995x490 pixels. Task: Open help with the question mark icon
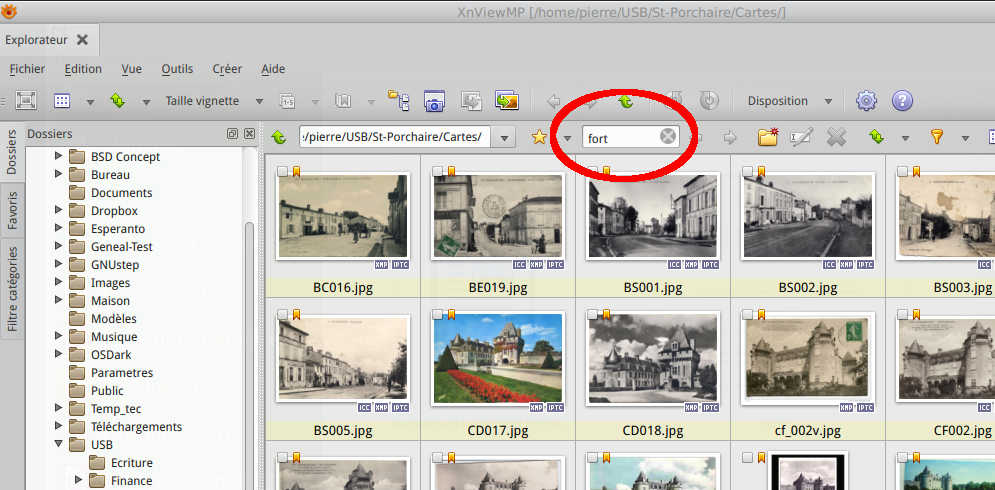(902, 100)
